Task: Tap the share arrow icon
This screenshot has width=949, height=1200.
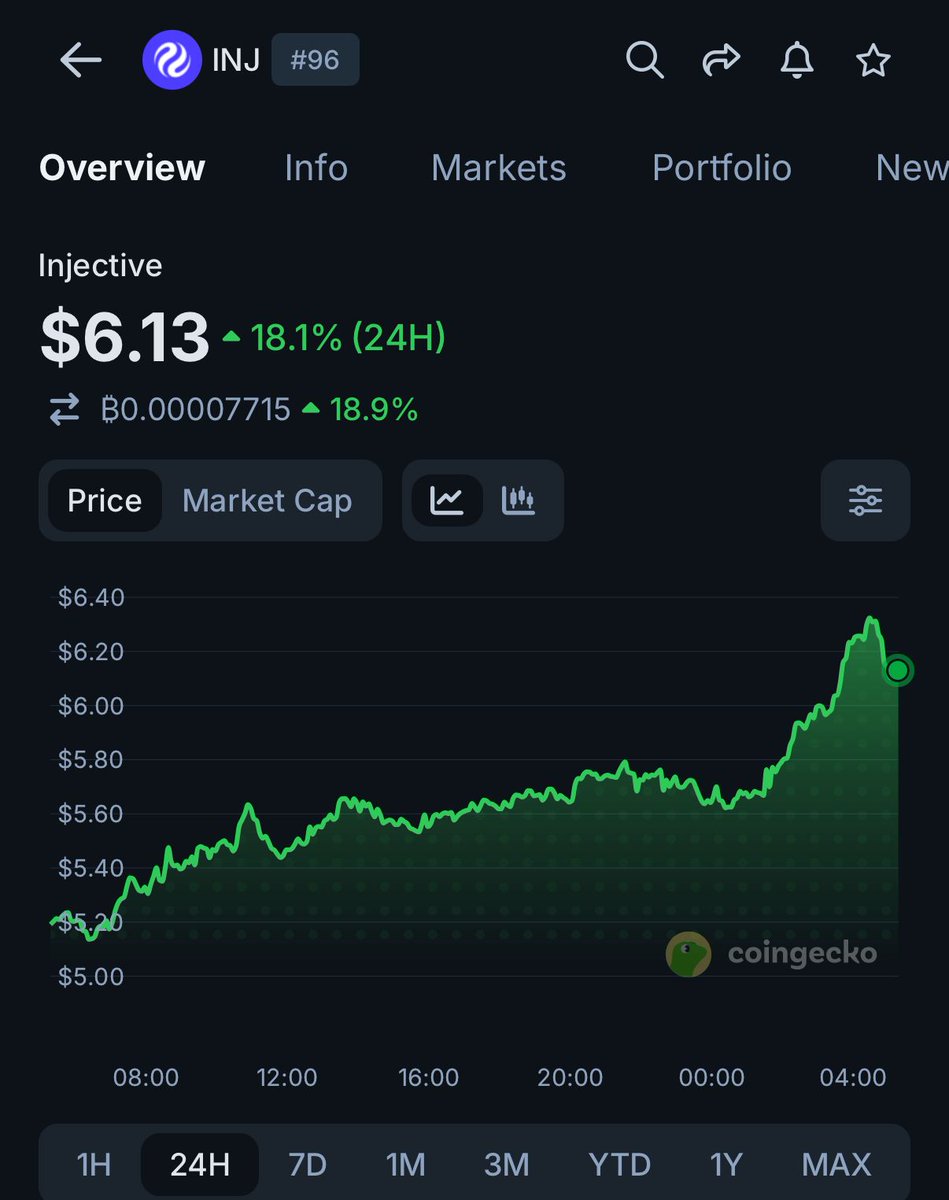Action: tap(721, 60)
